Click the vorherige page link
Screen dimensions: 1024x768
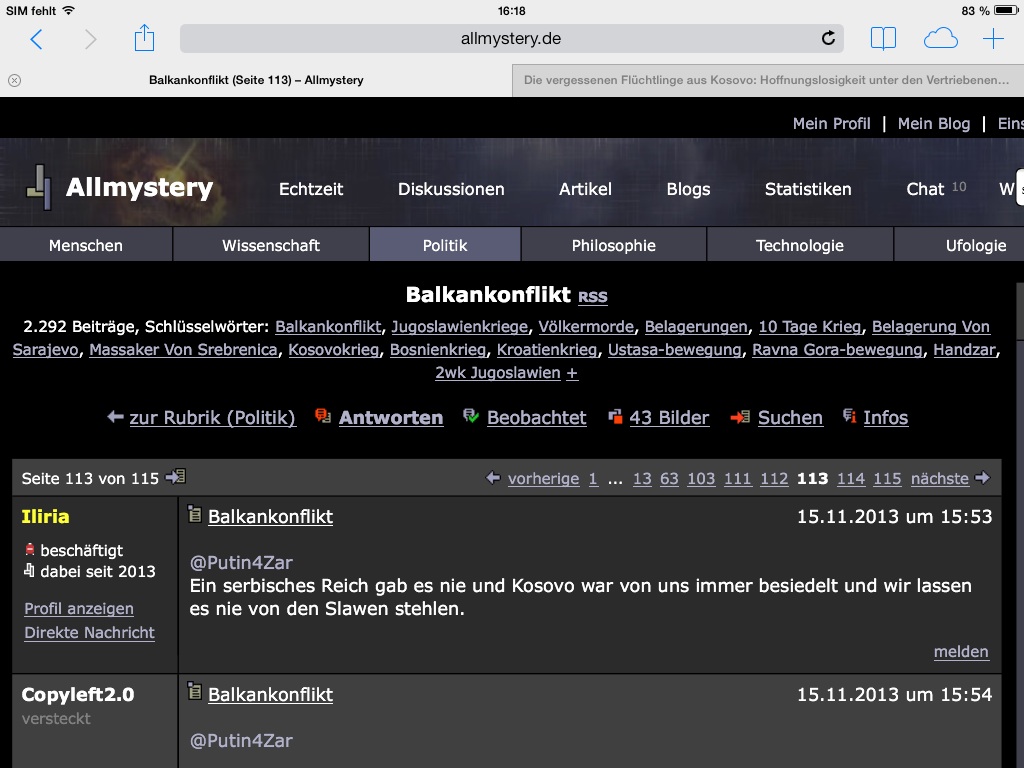(x=543, y=479)
